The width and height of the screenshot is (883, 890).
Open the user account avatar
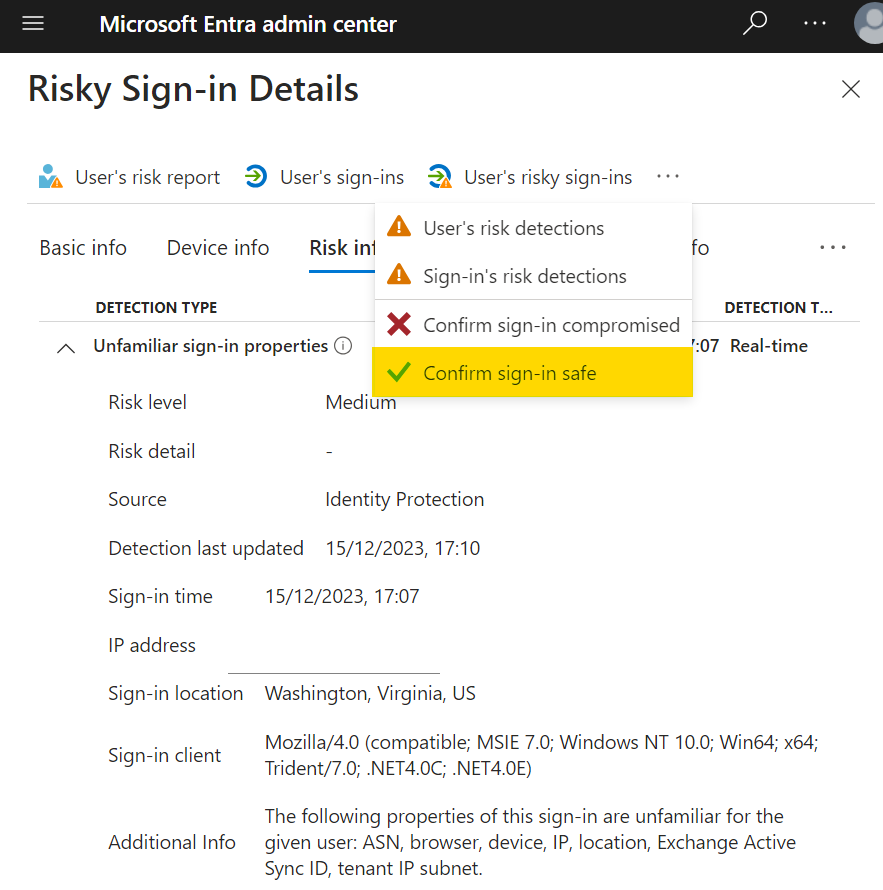(x=869, y=24)
